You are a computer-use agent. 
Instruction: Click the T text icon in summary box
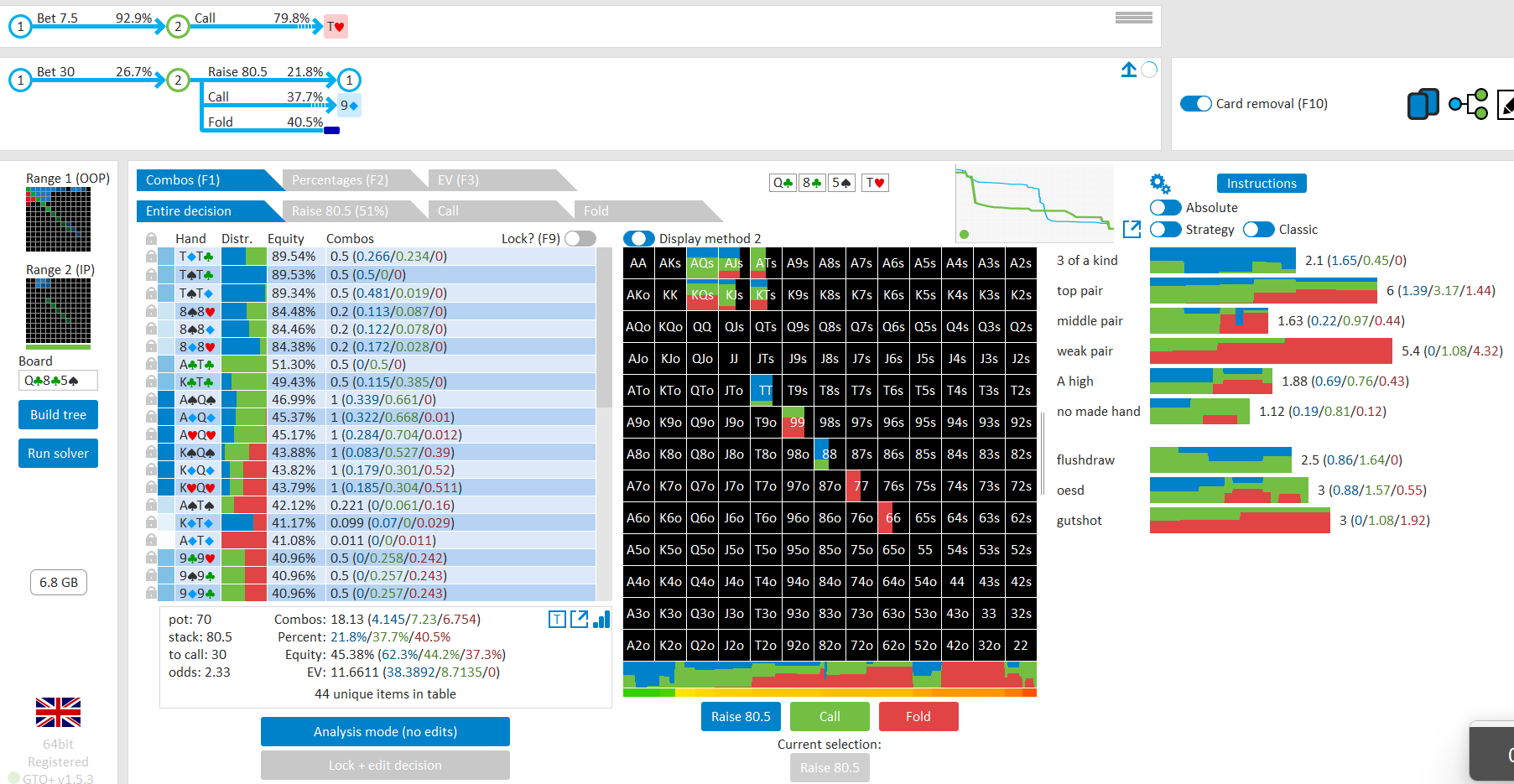click(x=557, y=620)
